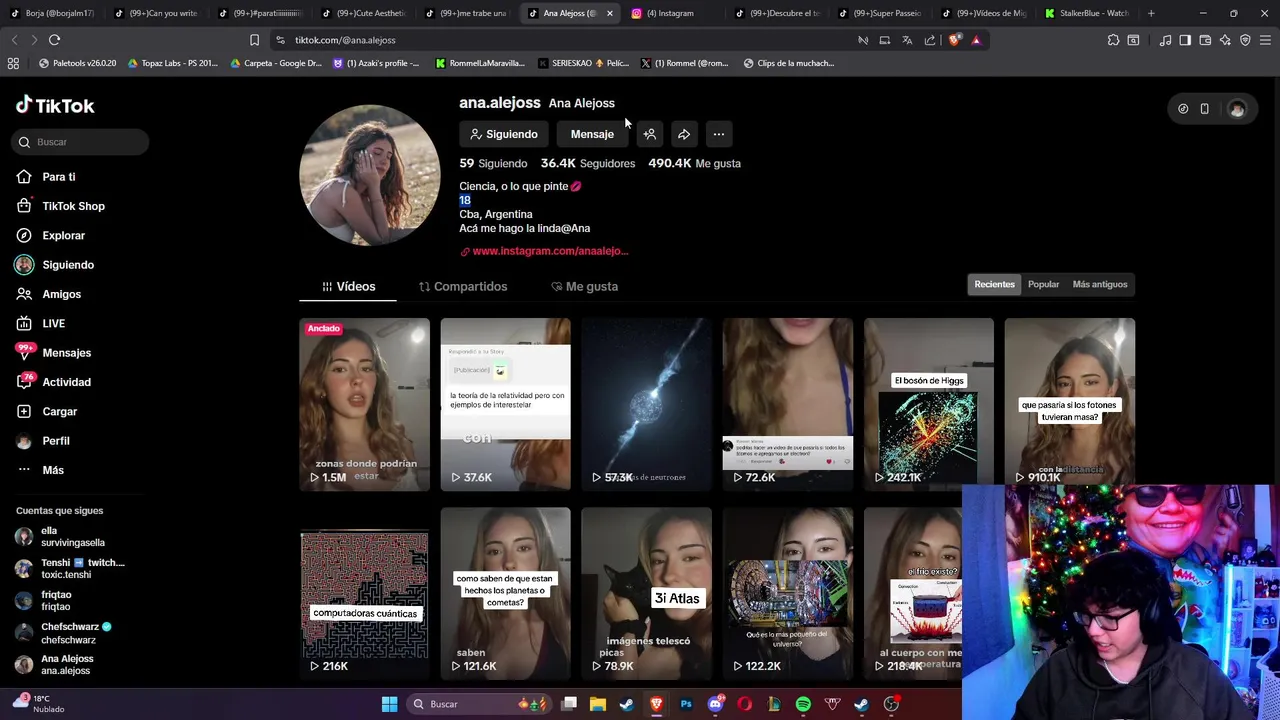The image size is (1280, 720).
Task: Select the Vídeos tab
Action: pos(348,287)
